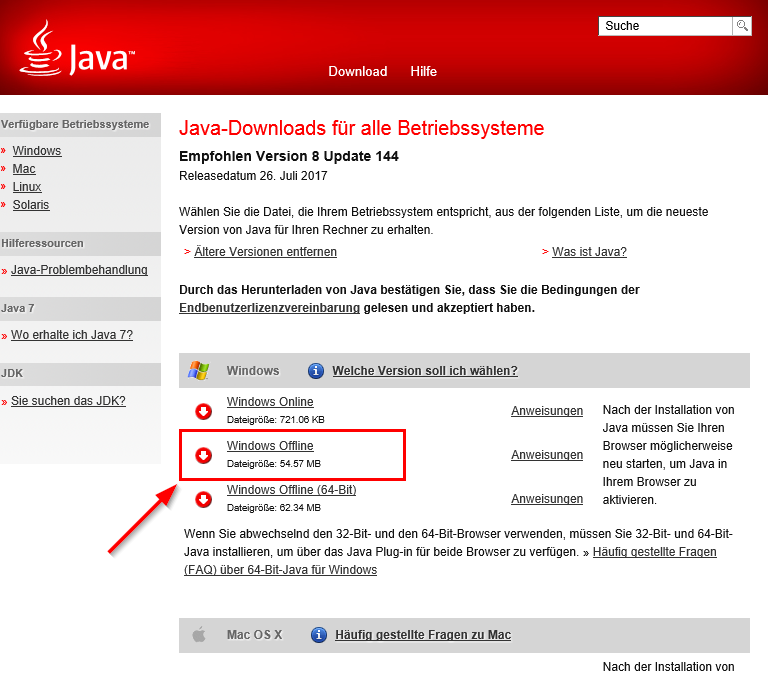Download the Windows Offline installer link
The width and height of the screenshot is (778, 675).
270,446
